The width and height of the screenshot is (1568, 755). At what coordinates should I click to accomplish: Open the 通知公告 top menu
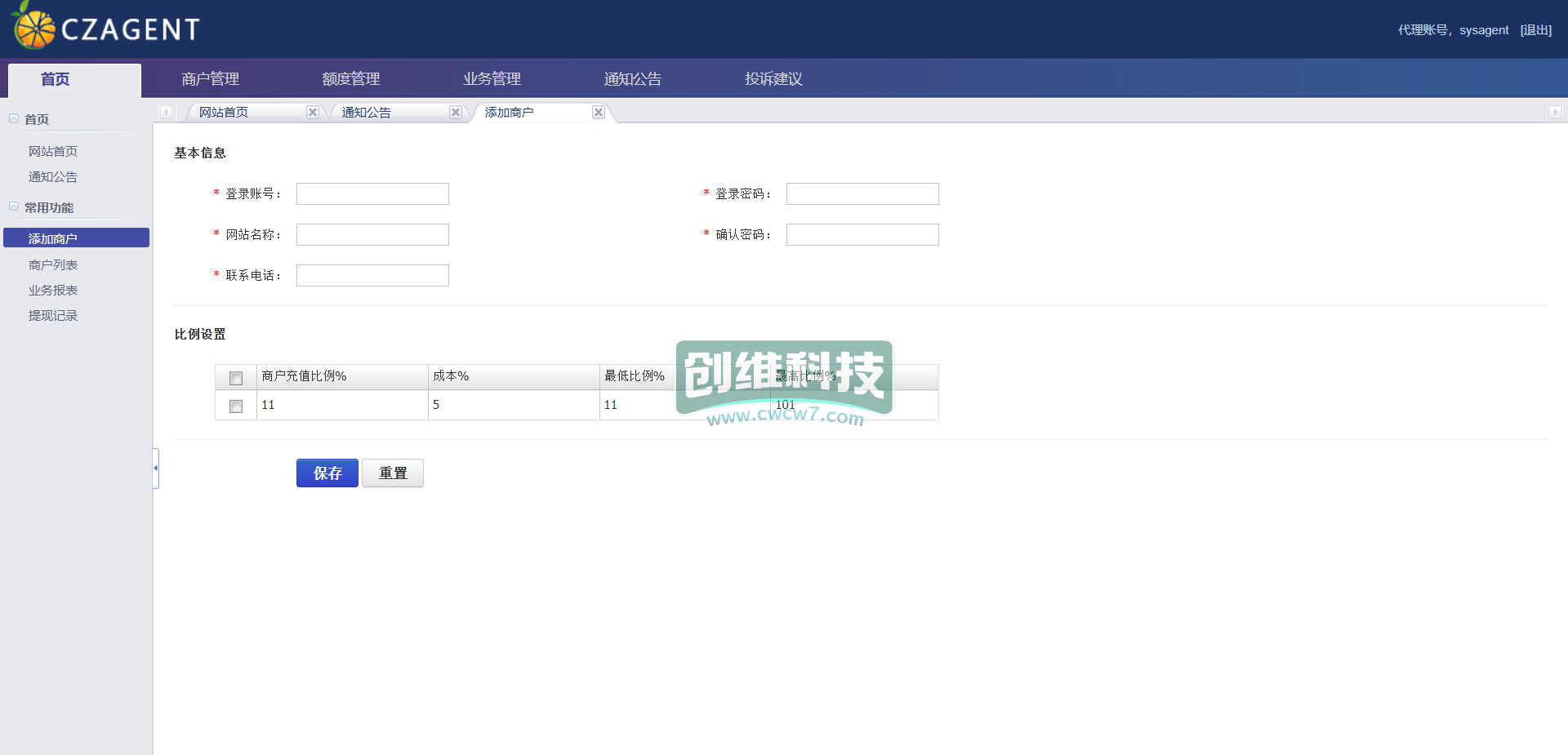coord(633,79)
